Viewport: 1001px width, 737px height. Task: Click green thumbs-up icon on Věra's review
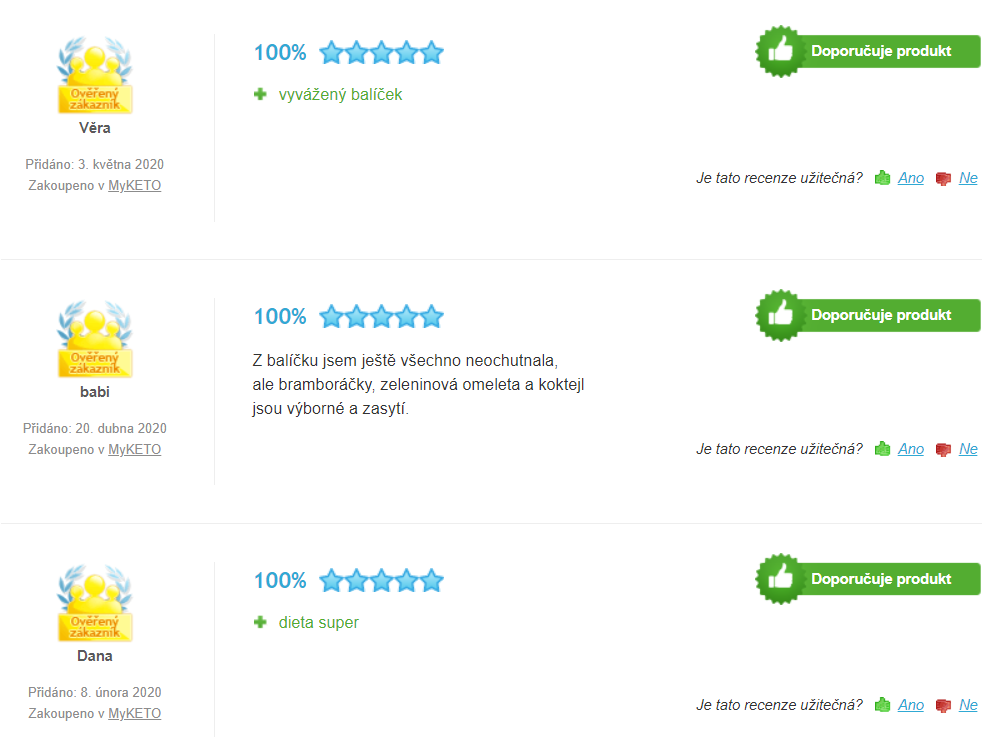(882, 178)
